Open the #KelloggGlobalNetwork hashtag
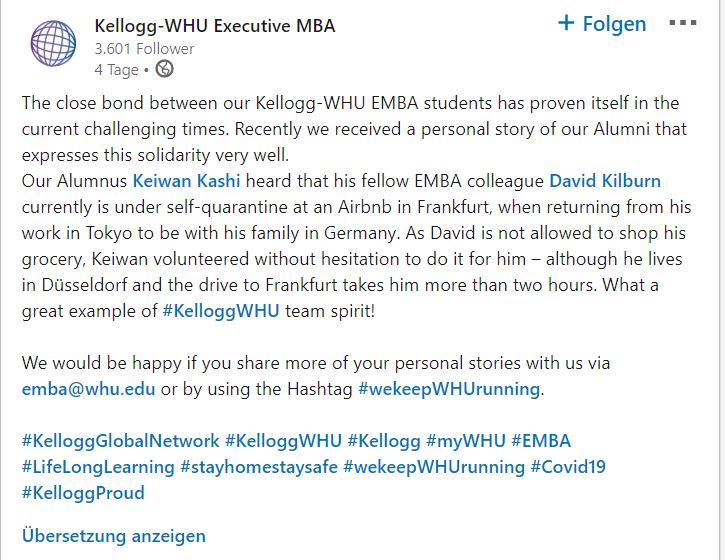The height and width of the screenshot is (560, 725). (120, 441)
